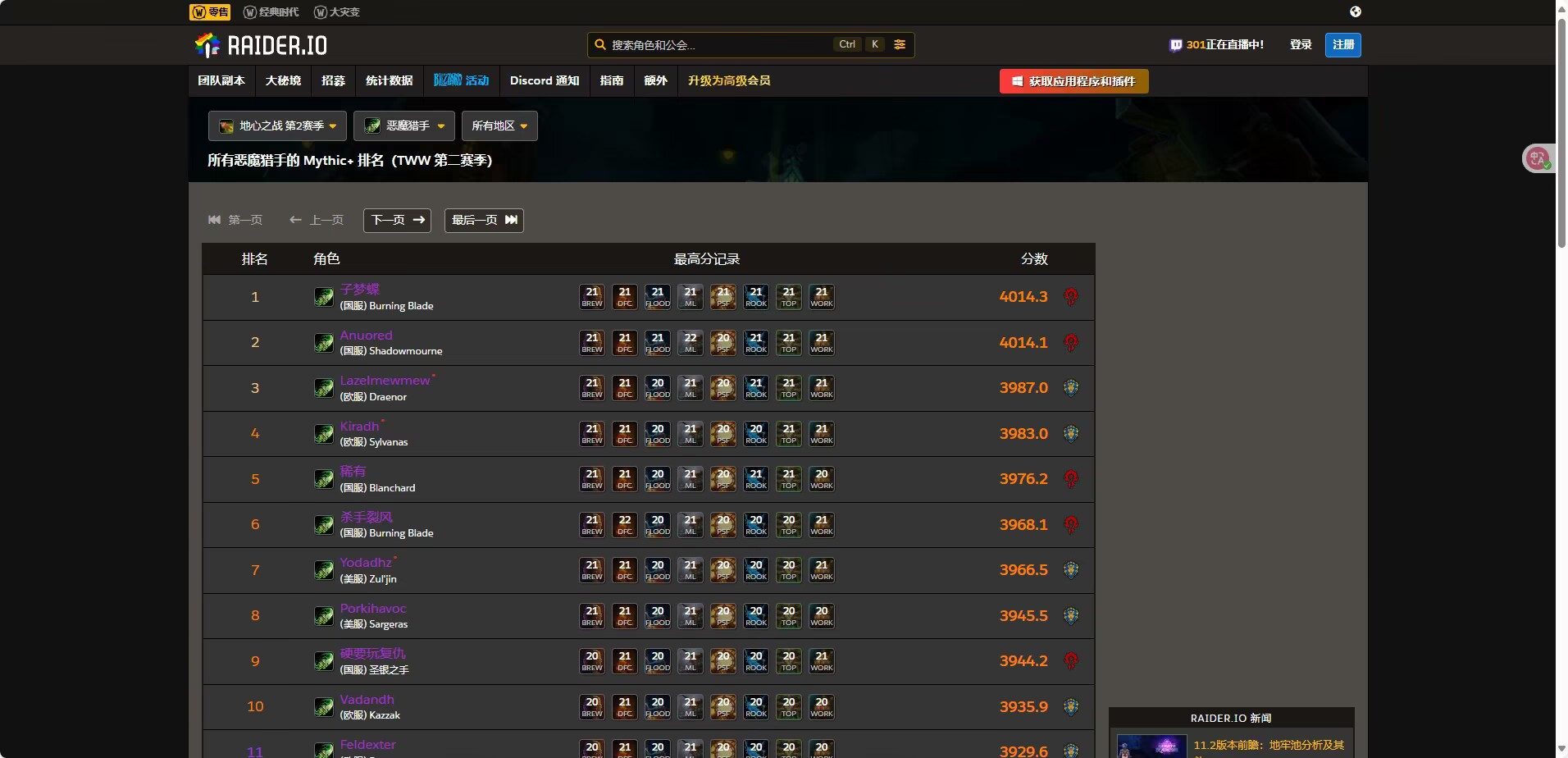Viewport: 1568px width, 758px height.
Task: Click the 登录 login link
Action: pyautogui.click(x=1301, y=44)
